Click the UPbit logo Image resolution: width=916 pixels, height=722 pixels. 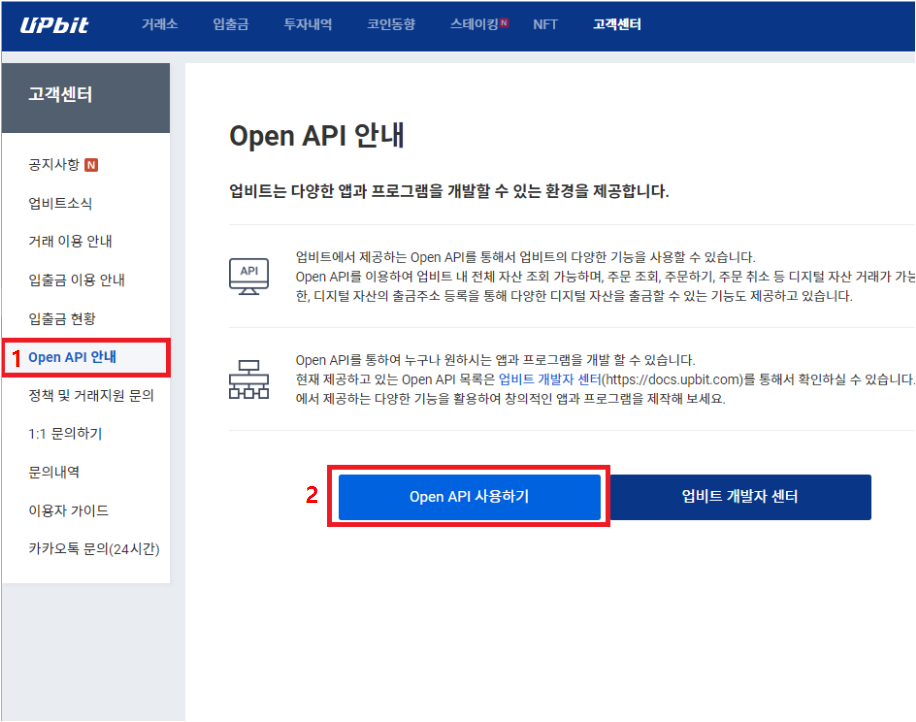(x=54, y=25)
